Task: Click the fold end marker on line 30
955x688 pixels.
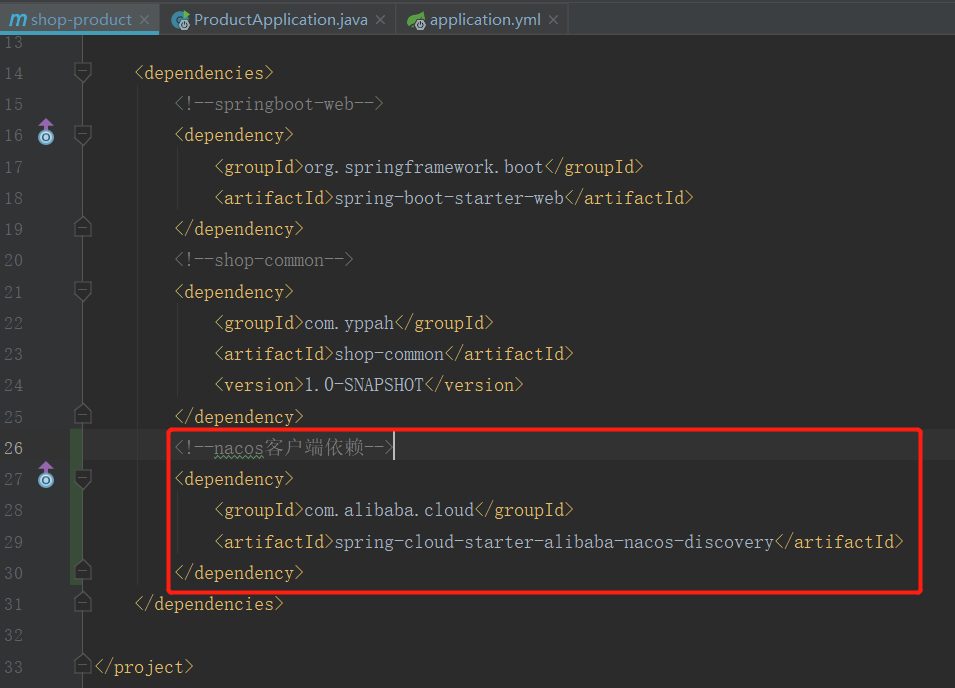Action: [83, 570]
